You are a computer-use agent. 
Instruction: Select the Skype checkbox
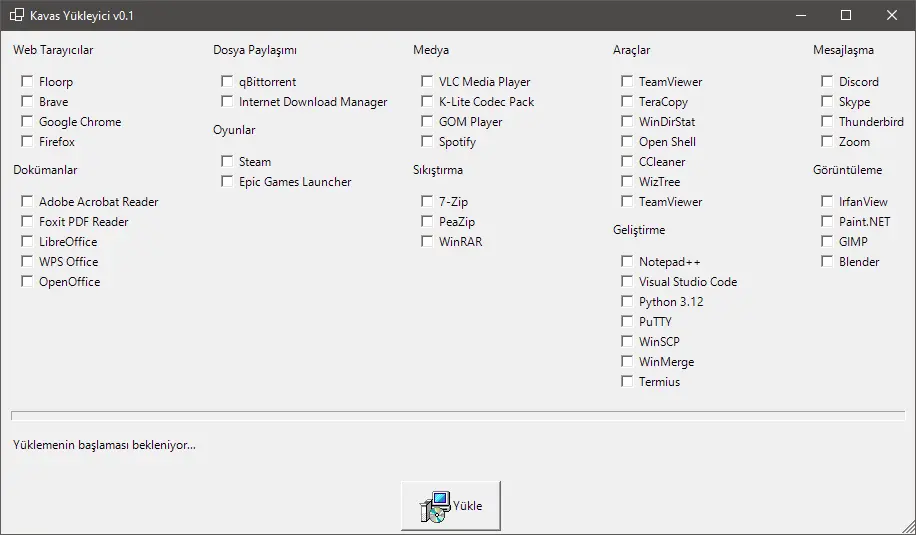[827, 101]
